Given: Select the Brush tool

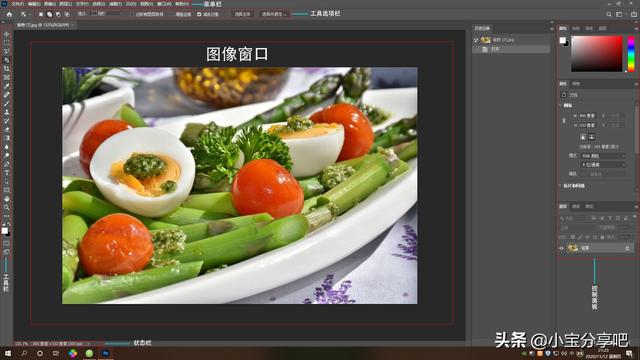Looking at the screenshot, I should [x=7, y=103].
